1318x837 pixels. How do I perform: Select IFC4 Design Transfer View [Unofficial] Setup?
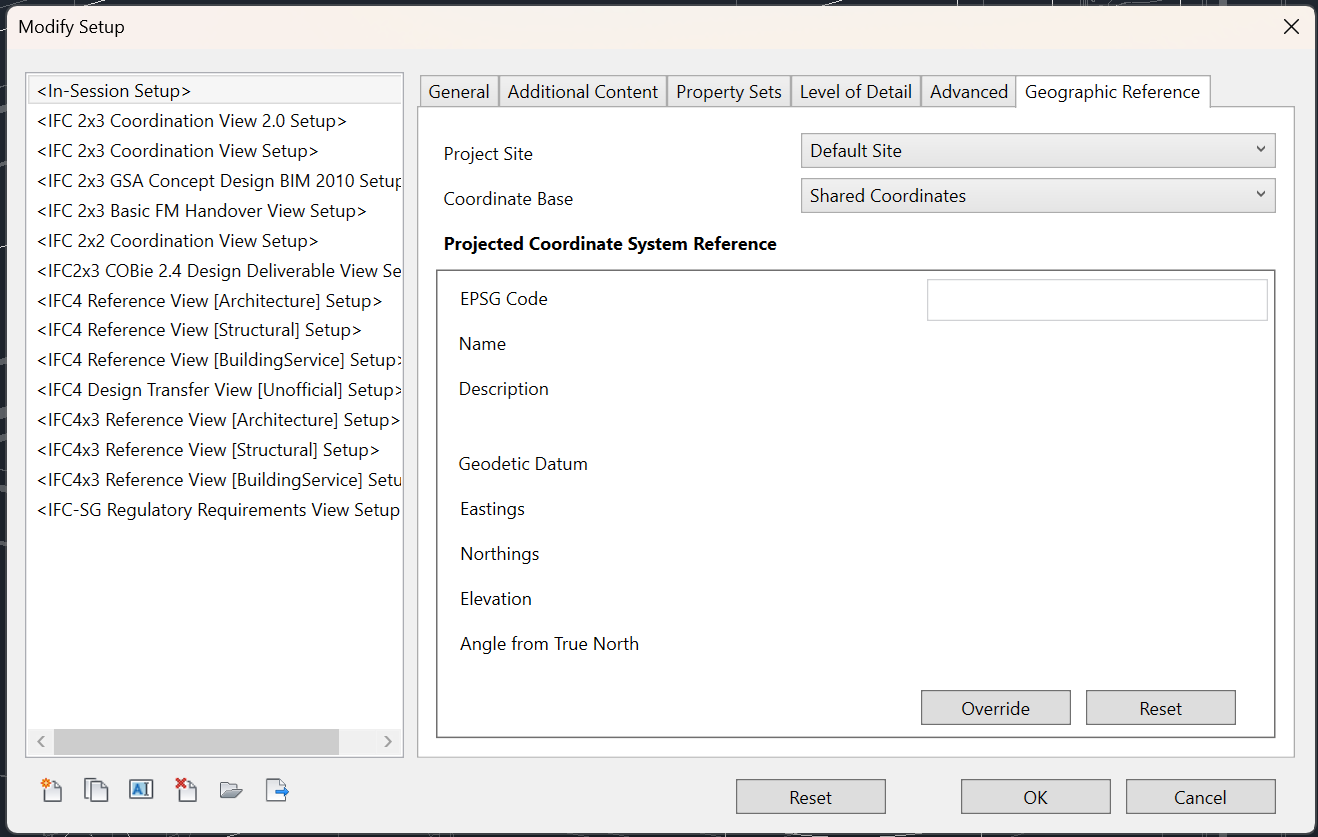(215, 390)
